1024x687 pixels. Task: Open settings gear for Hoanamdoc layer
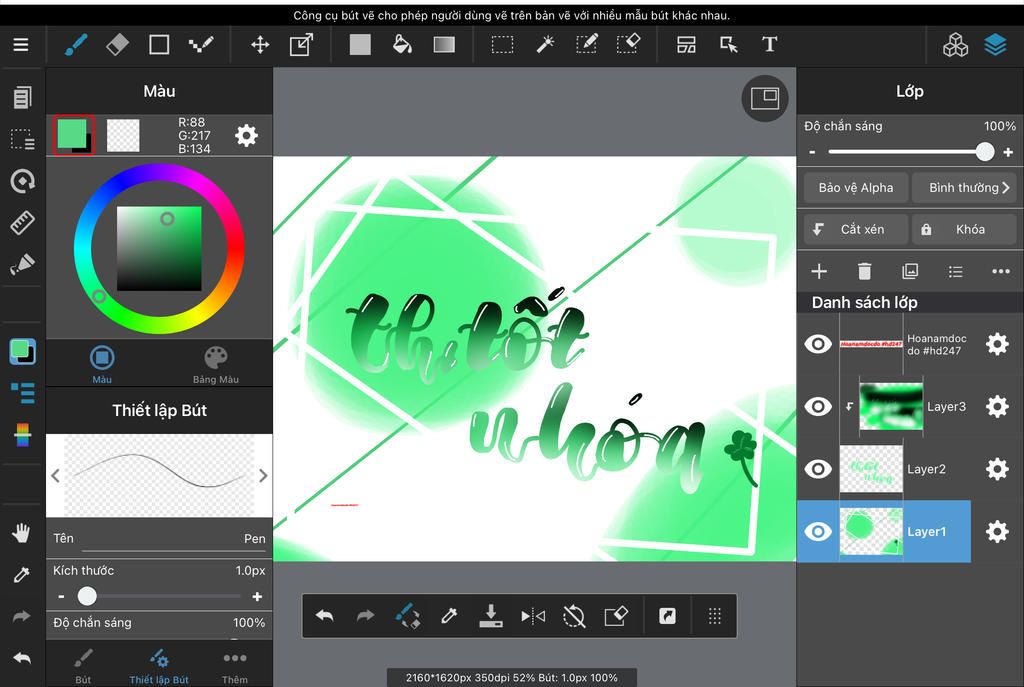tap(997, 344)
